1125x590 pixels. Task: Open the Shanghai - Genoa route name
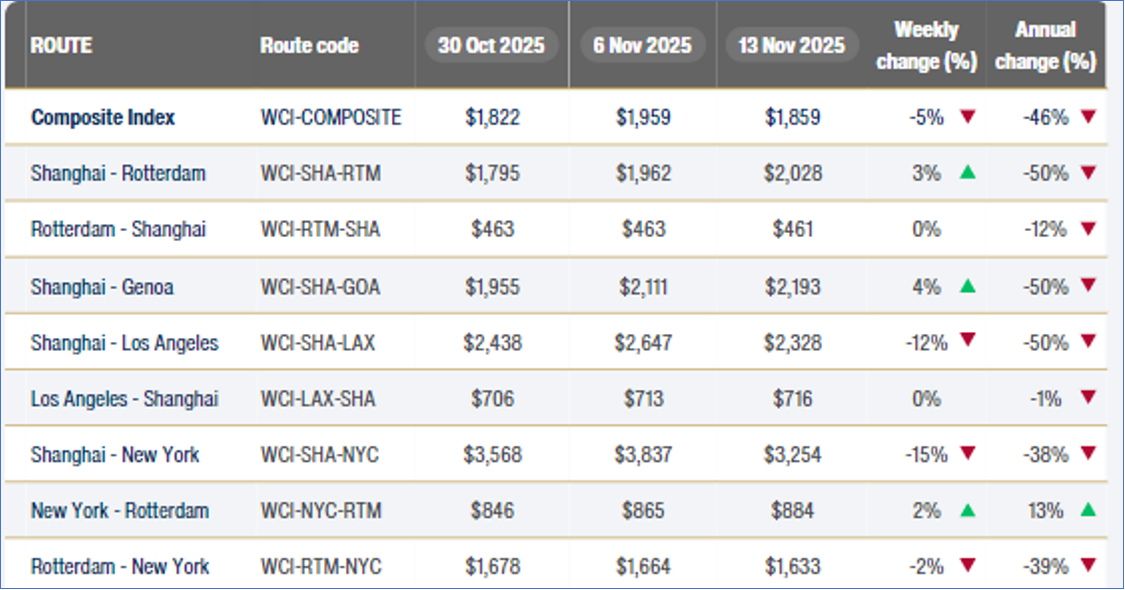point(102,287)
